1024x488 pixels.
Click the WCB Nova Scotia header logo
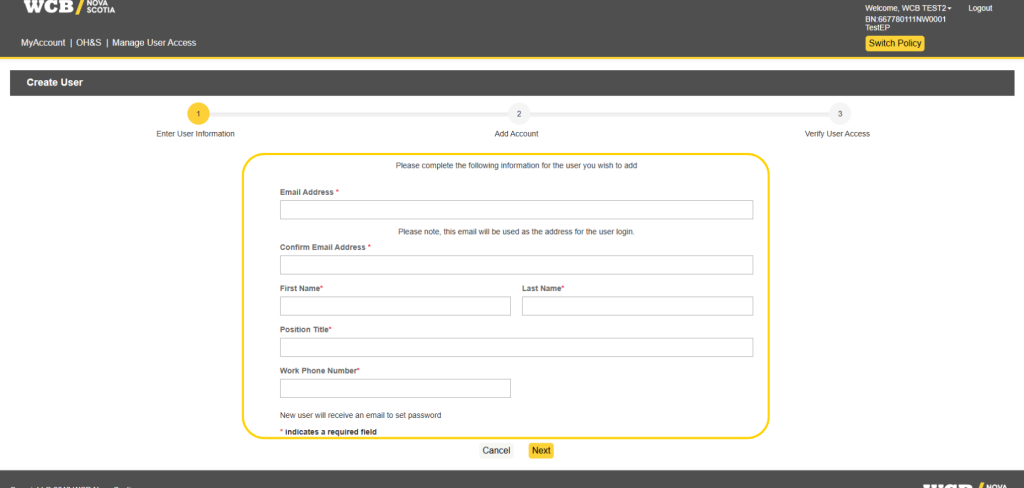pyautogui.click(x=69, y=7)
